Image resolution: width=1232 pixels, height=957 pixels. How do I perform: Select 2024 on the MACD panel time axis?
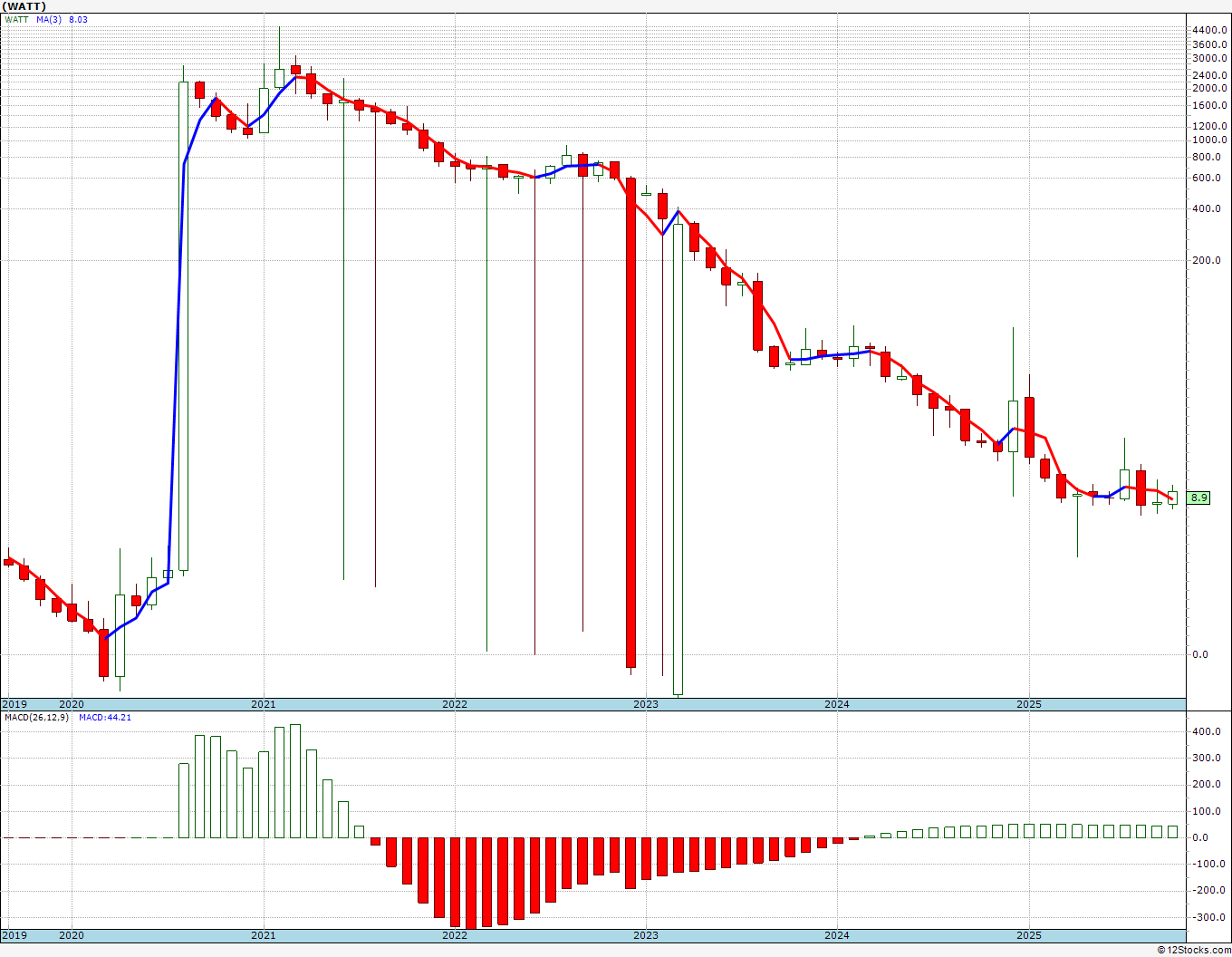tap(837, 935)
